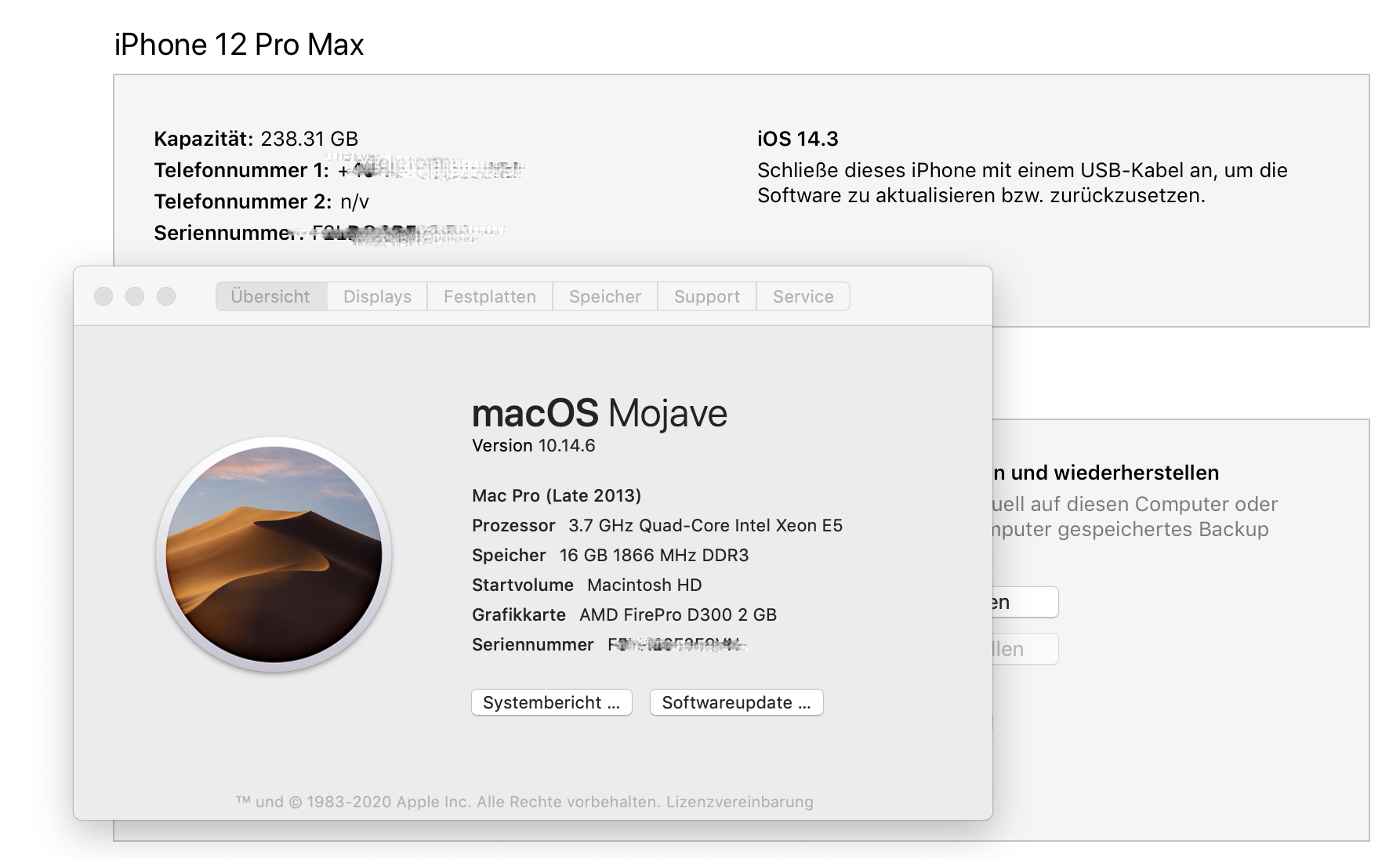
Task: Open the Displays tab
Action: (x=377, y=296)
